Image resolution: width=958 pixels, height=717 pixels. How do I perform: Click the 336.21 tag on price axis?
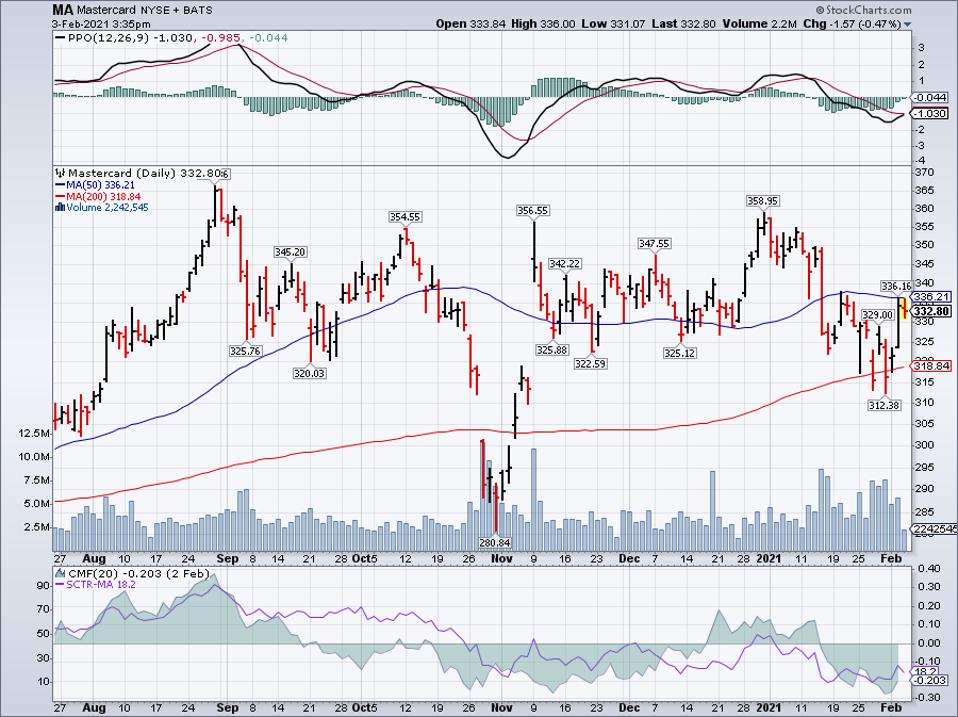[x=931, y=297]
